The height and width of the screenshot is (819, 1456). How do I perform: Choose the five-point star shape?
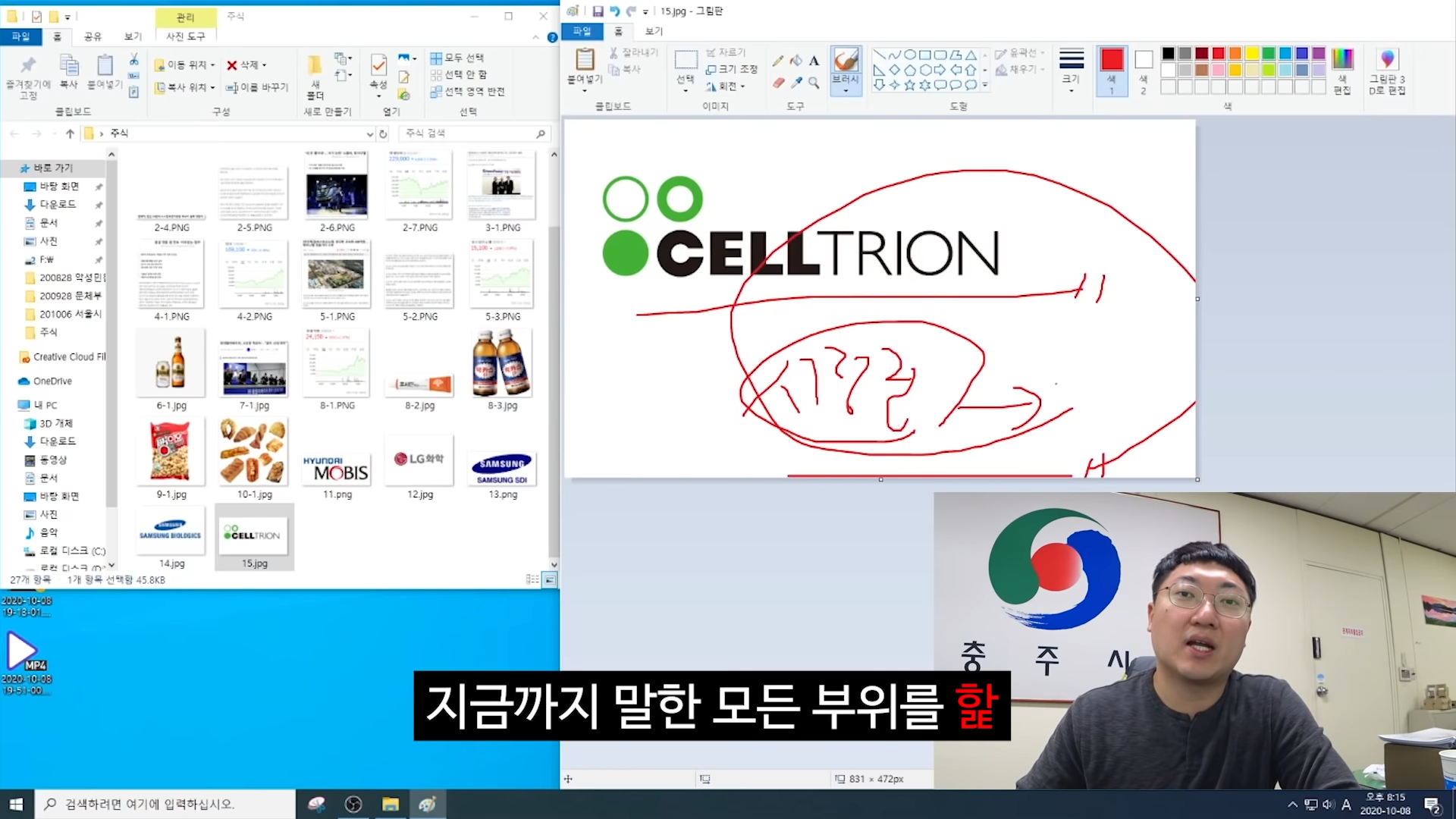click(x=910, y=85)
